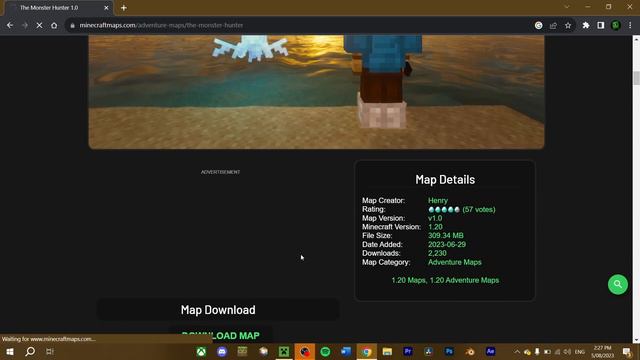
Task: Click the map screenshot image
Action: tap(316, 92)
